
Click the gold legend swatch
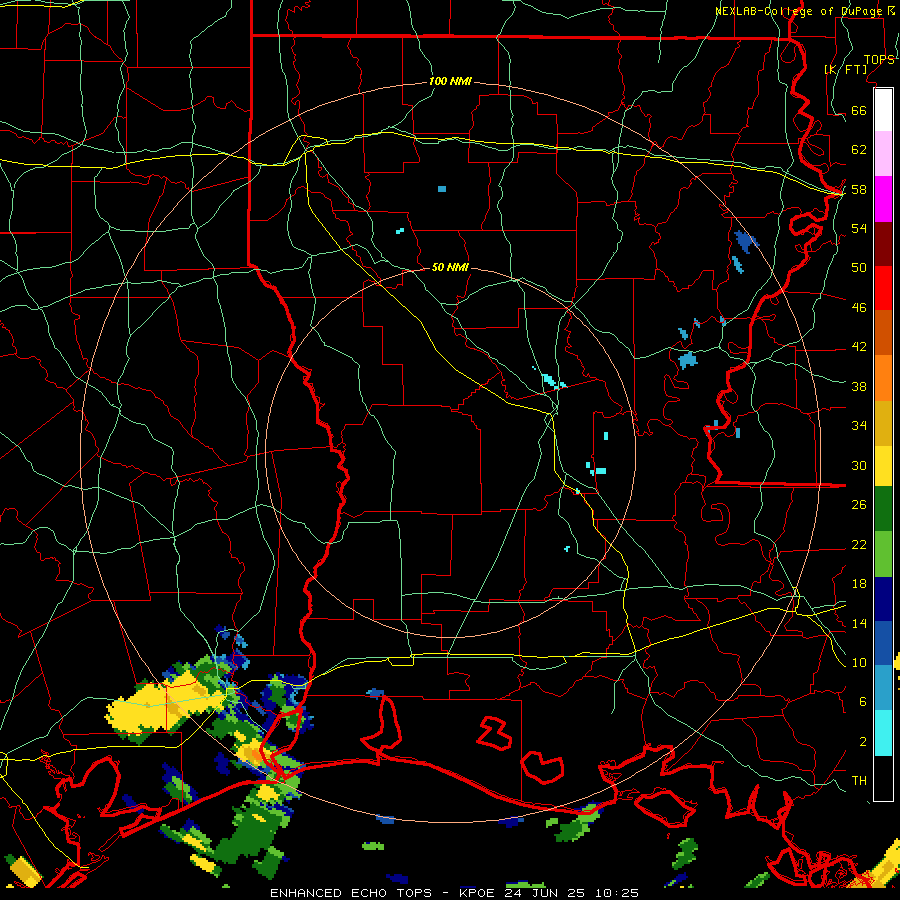(883, 423)
